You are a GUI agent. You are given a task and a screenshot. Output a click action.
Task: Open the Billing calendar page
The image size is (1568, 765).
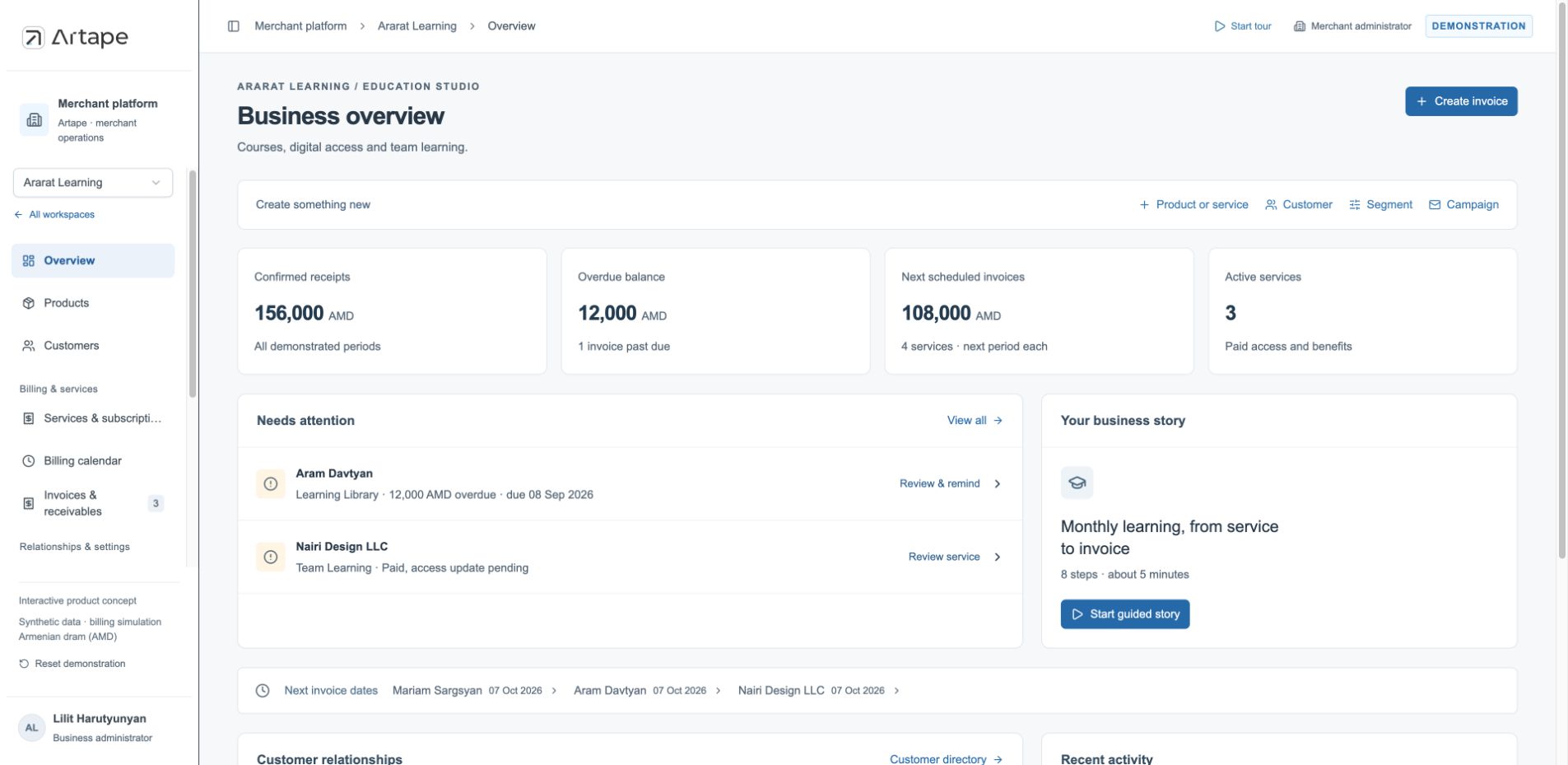(x=93, y=461)
